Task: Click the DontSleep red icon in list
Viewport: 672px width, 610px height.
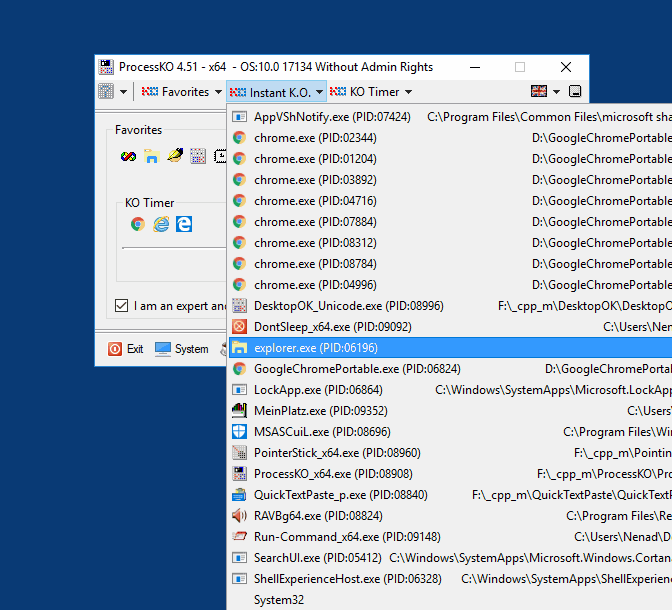Action: 239,327
